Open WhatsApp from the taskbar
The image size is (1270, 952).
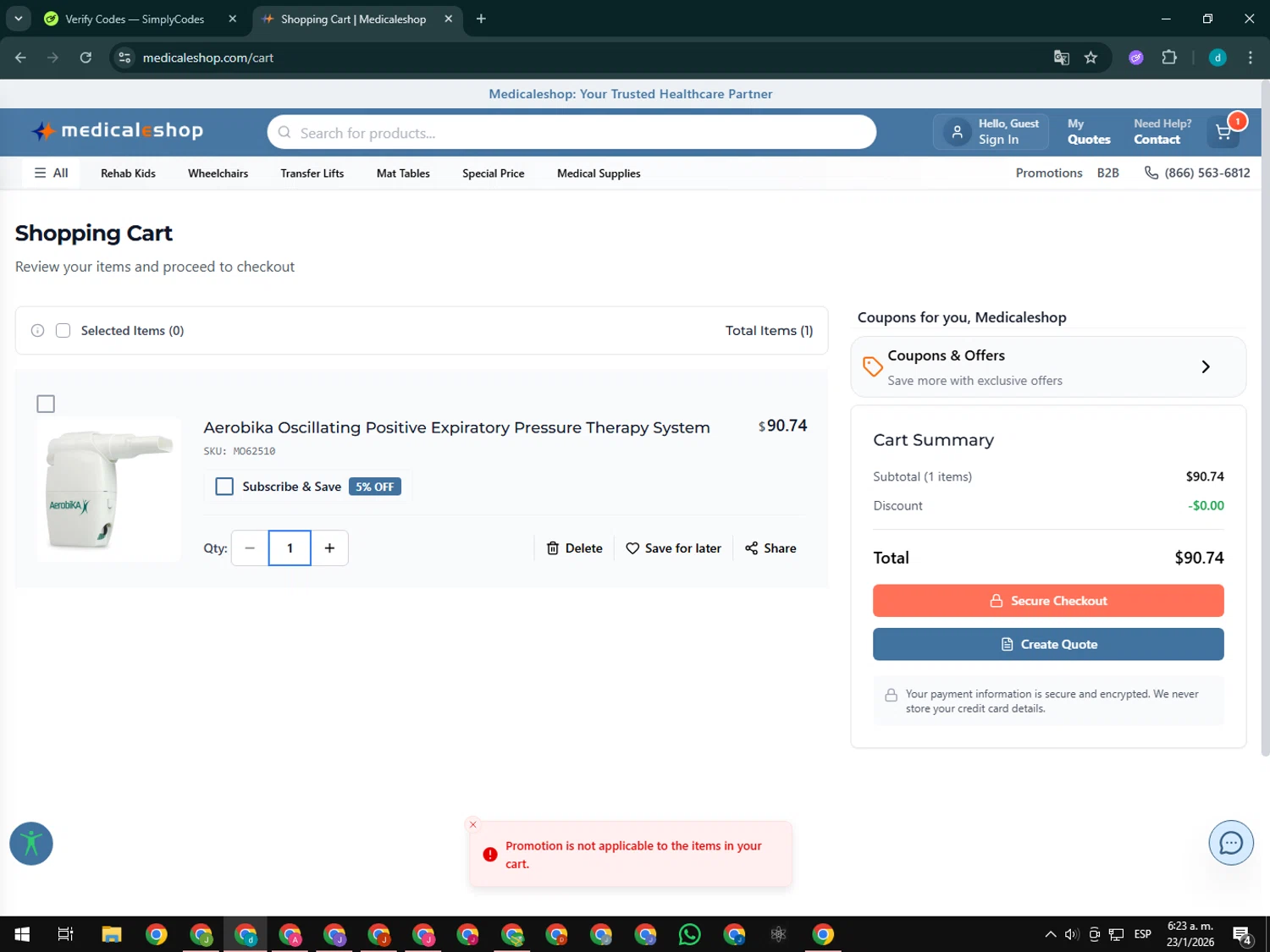tap(690, 934)
